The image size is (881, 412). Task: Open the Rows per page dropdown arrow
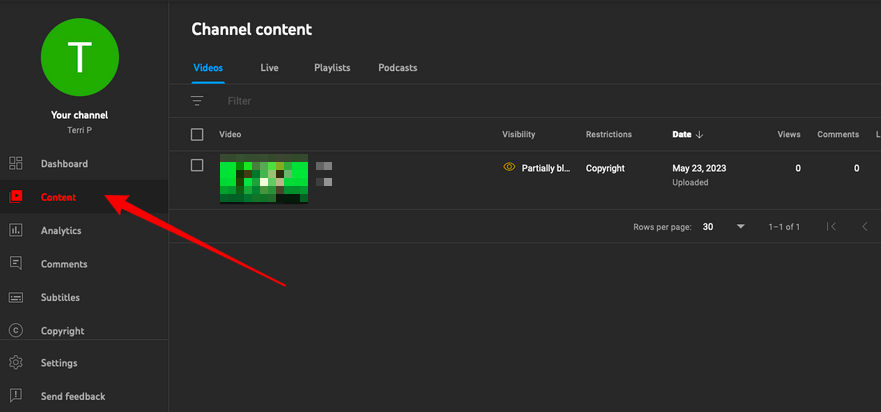(x=741, y=227)
